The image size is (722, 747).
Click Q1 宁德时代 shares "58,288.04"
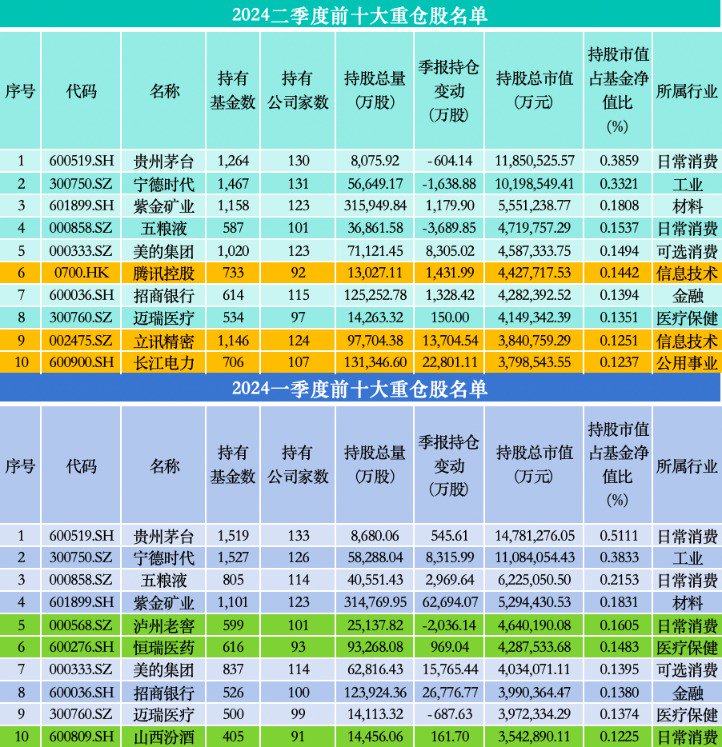coord(375,558)
